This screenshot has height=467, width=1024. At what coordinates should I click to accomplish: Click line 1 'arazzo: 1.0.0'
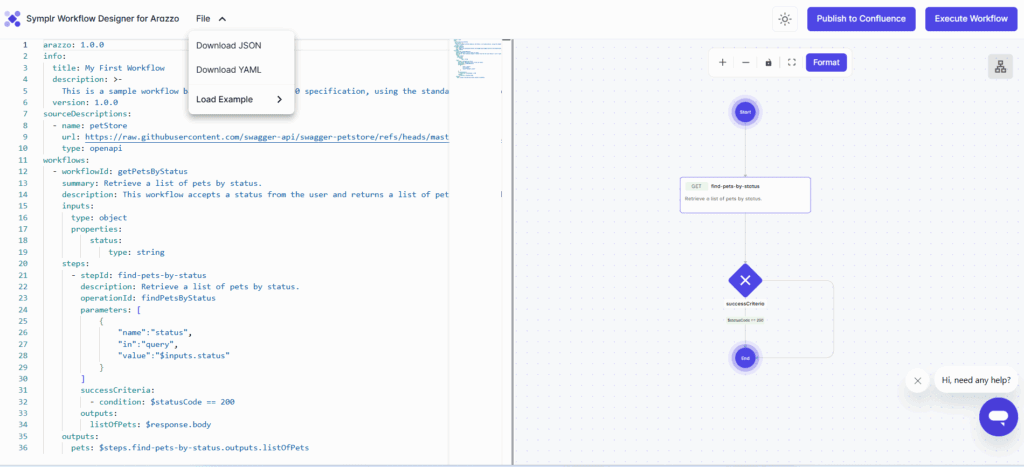point(74,45)
